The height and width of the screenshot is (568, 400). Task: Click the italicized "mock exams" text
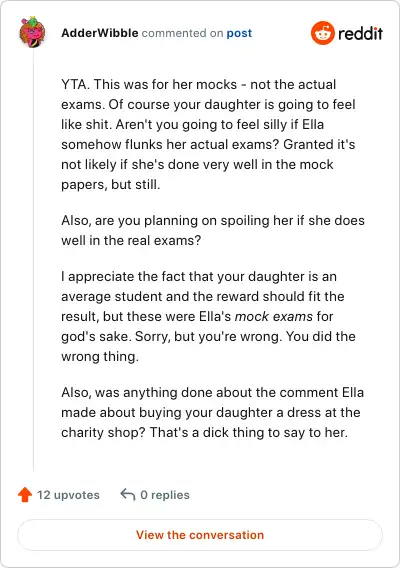point(274,317)
